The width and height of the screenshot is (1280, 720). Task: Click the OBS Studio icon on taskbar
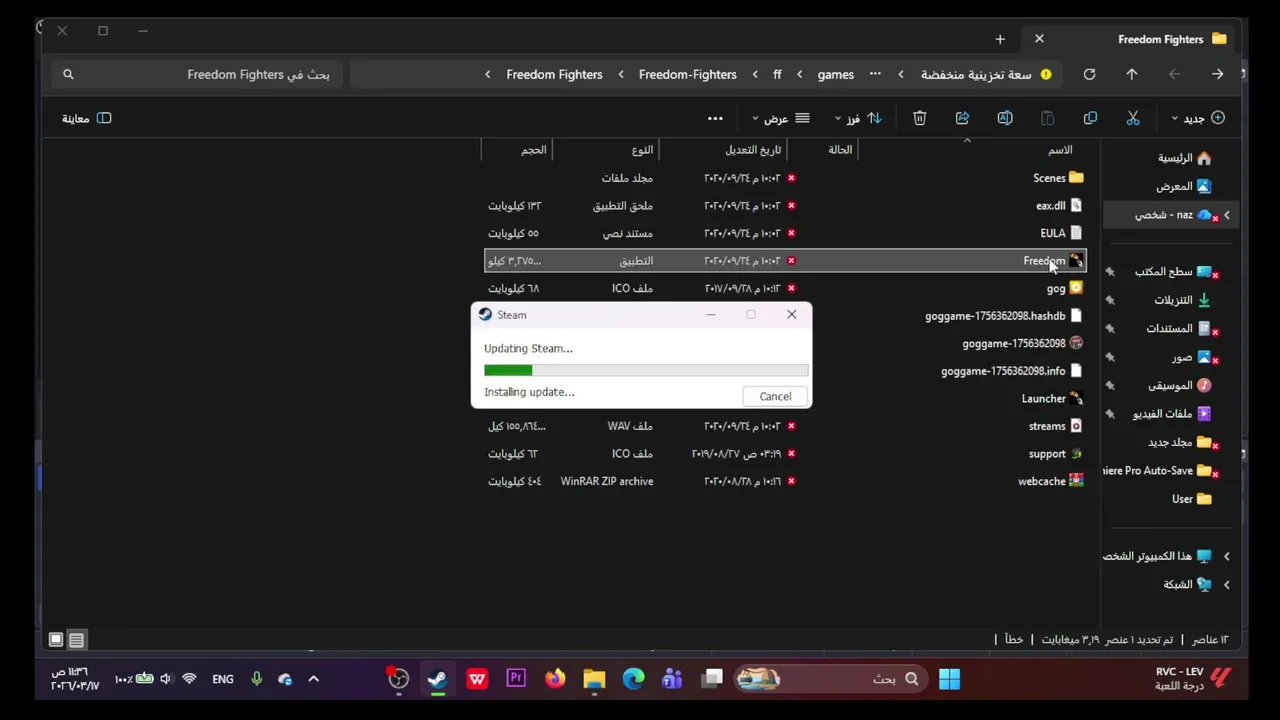point(398,679)
